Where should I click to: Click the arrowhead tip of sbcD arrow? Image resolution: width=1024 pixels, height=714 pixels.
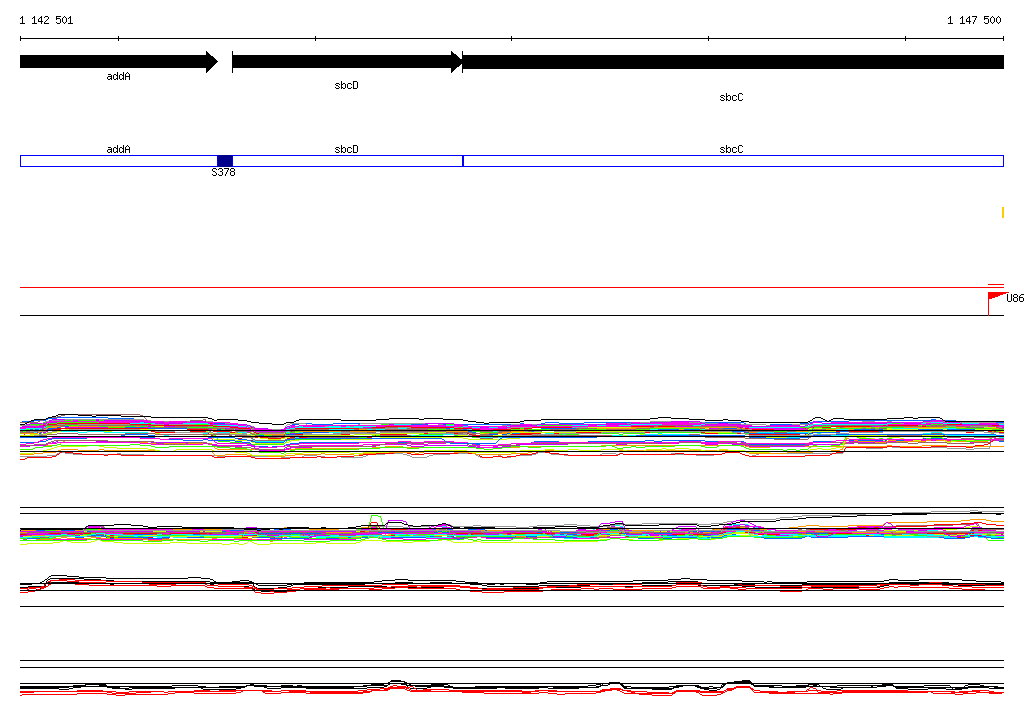pyautogui.click(x=458, y=62)
